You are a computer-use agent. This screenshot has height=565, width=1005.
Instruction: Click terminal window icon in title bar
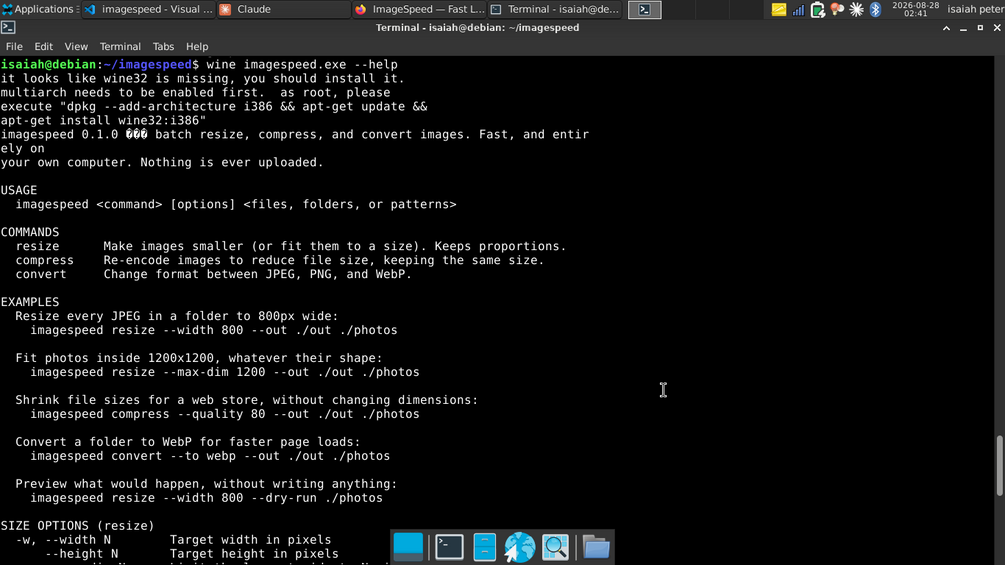tap(8, 28)
